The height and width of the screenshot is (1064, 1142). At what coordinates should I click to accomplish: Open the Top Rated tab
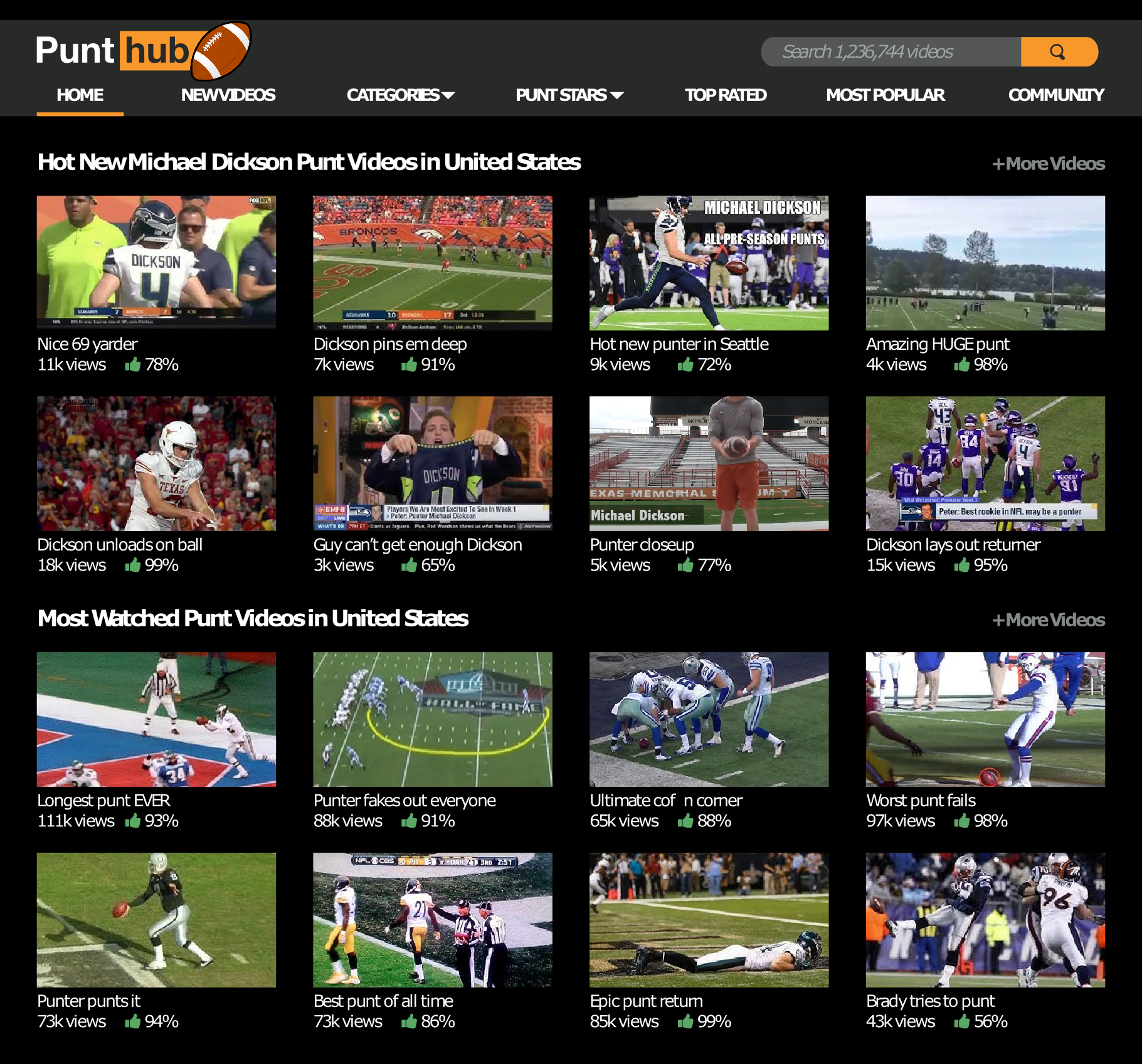click(726, 95)
